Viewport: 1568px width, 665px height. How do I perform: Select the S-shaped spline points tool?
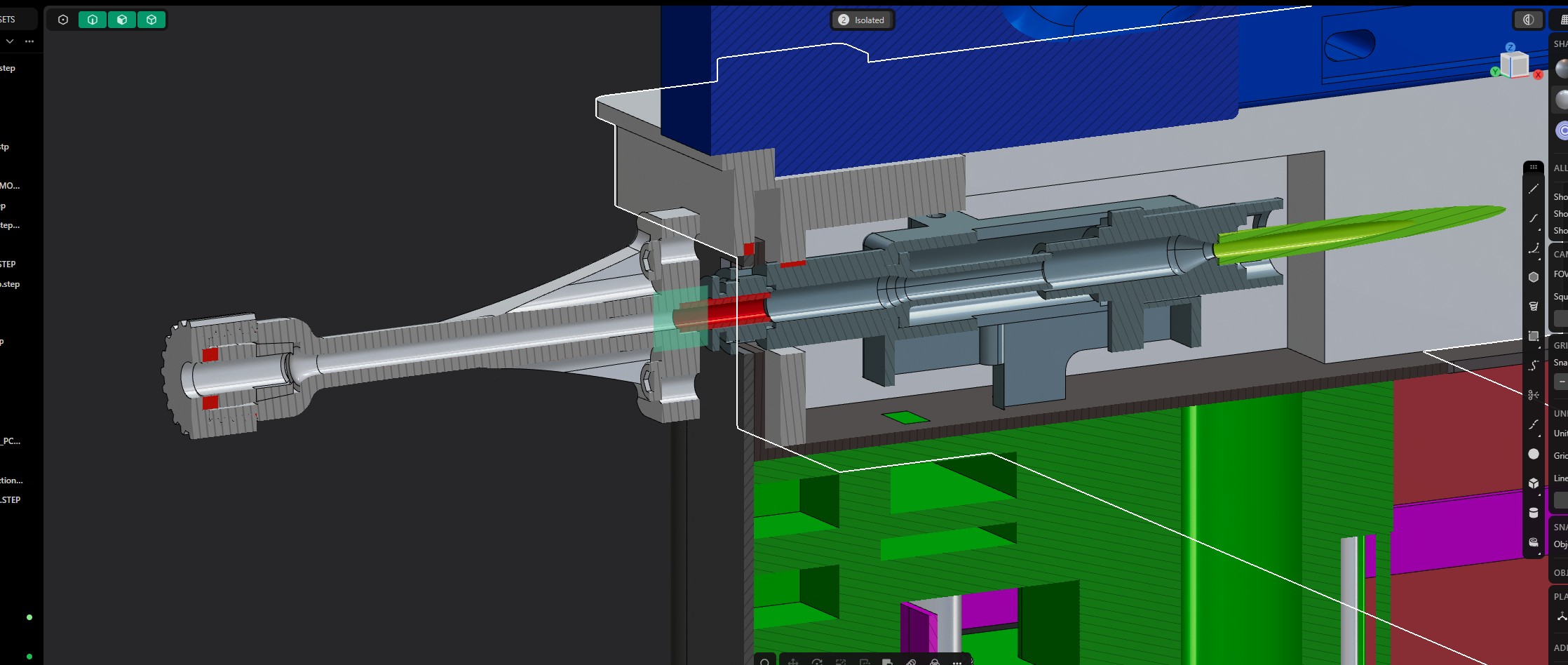[x=1534, y=365]
